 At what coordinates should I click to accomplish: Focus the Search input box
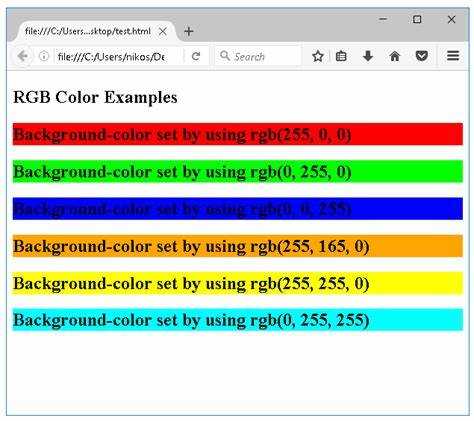[x=258, y=56]
